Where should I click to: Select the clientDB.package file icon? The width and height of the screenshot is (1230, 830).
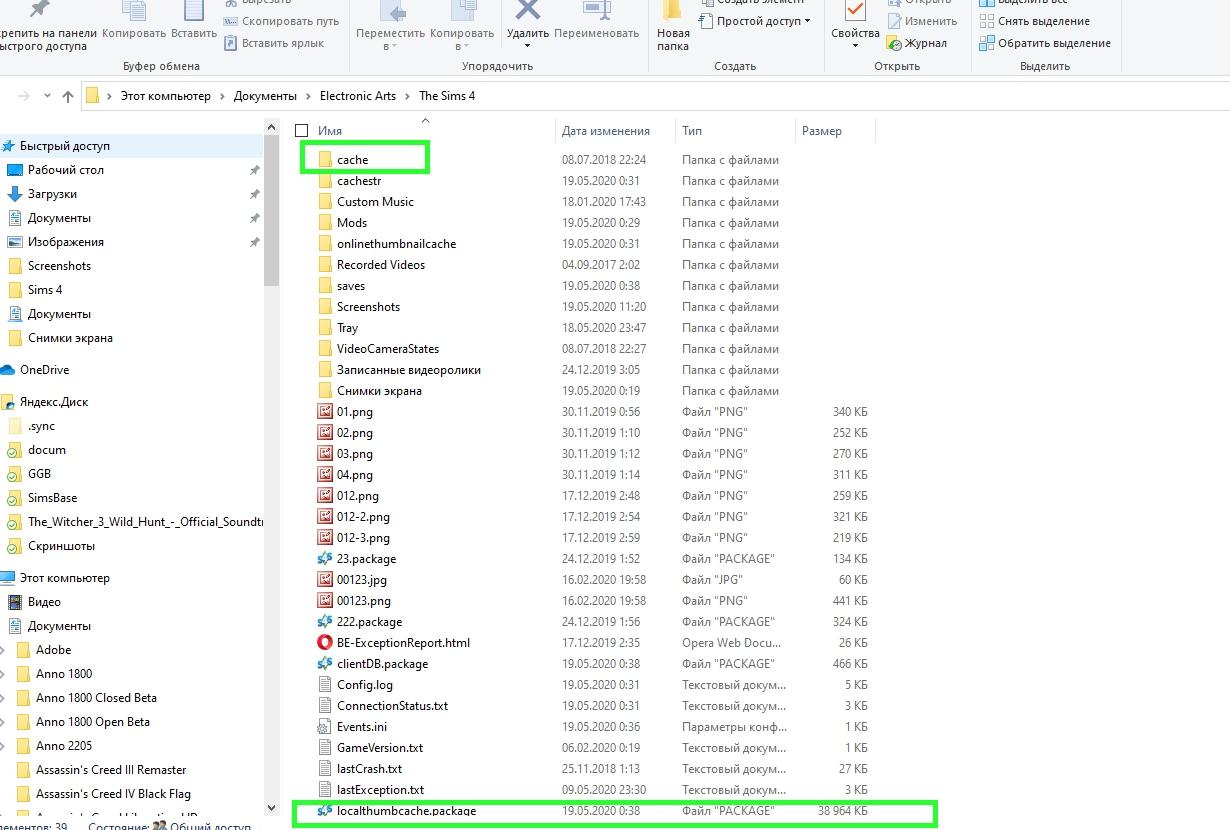pos(325,664)
